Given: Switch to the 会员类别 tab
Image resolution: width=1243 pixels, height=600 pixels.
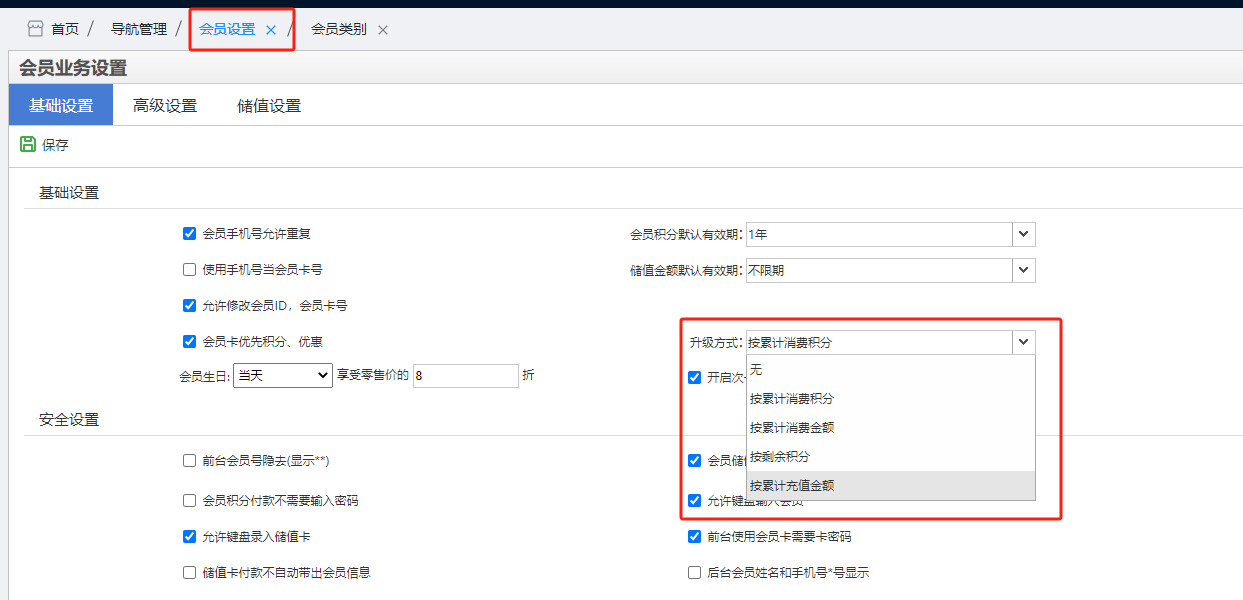Looking at the screenshot, I should coord(339,29).
